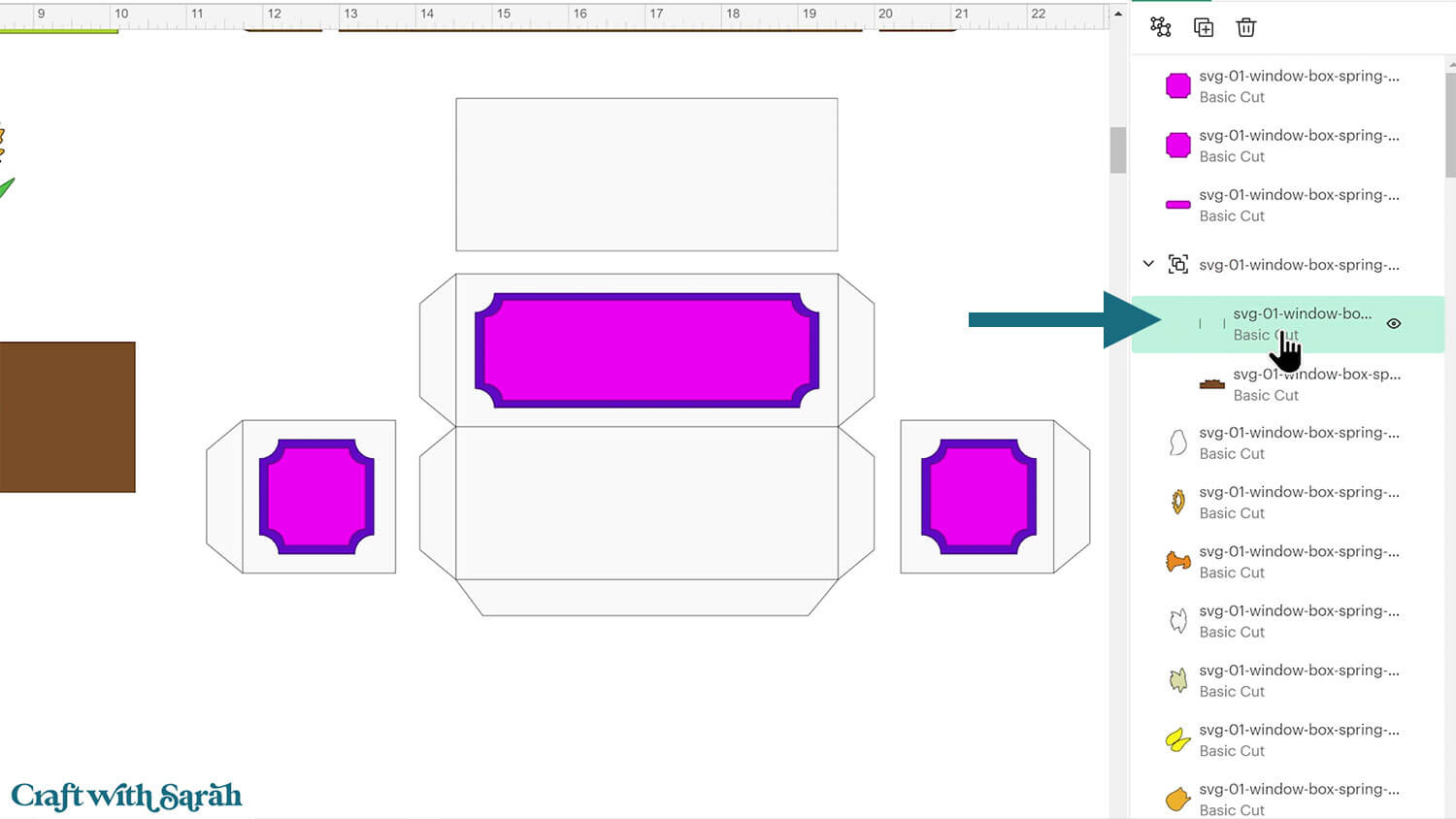Select the brown rectangle on the canvas
1456x819 pixels.
coord(67,417)
